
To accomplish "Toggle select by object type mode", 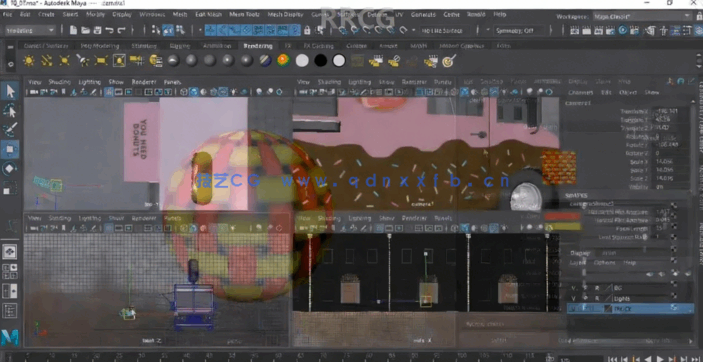I will (x=169, y=31).
